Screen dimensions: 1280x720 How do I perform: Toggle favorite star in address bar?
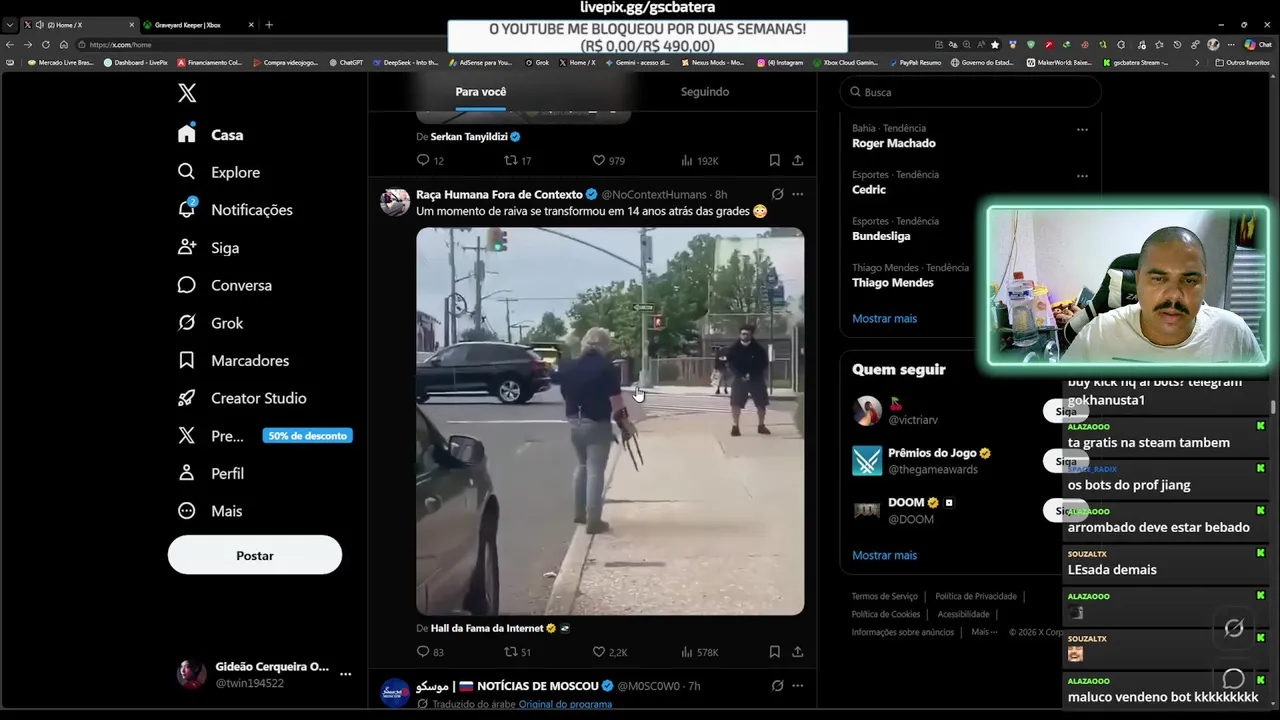pos(995,44)
